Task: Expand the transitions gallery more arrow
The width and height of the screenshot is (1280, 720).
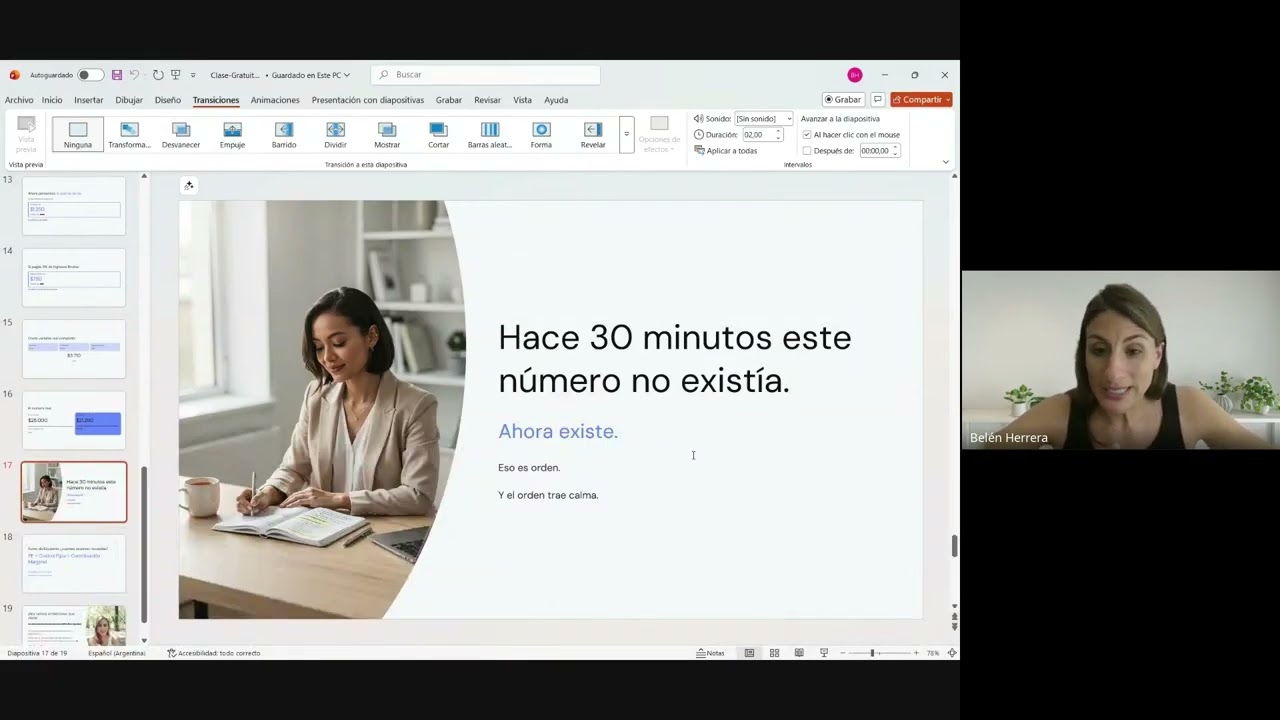Action: point(627,134)
